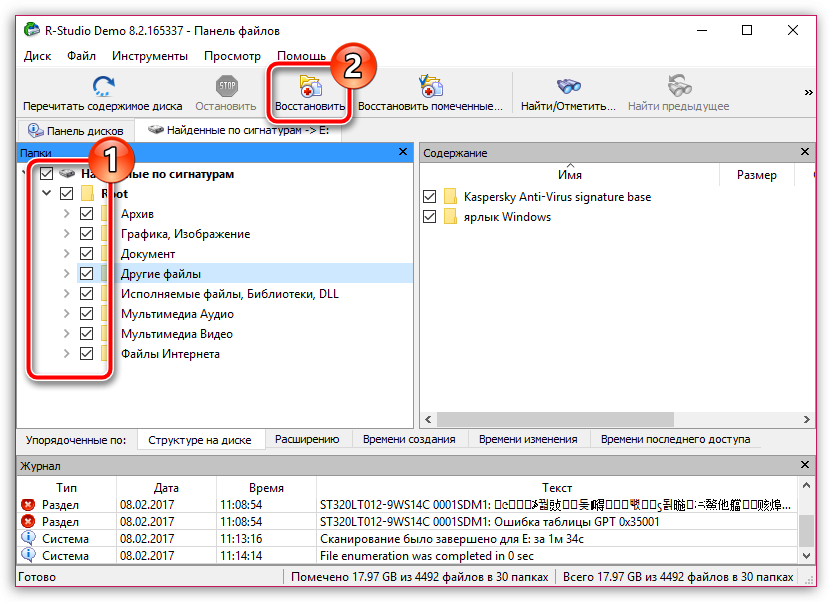The width and height of the screenshot is (832, 602).
Task: Close the Папки panel
Action: coord(403,152)
